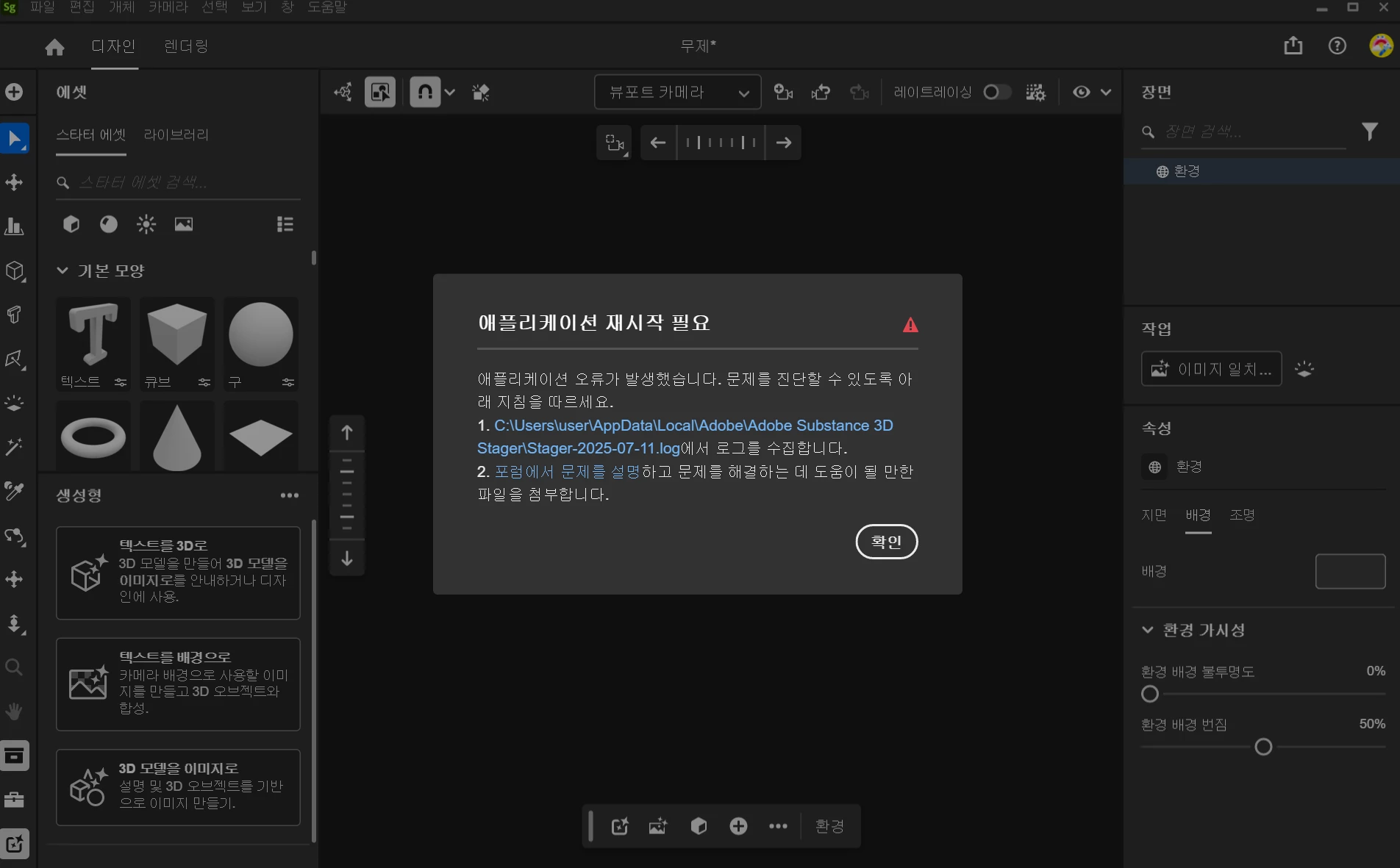Screen dimensions: 1400x868
Task: Click the round plus icon above the Select tool
Action: (x=14, y=92)
